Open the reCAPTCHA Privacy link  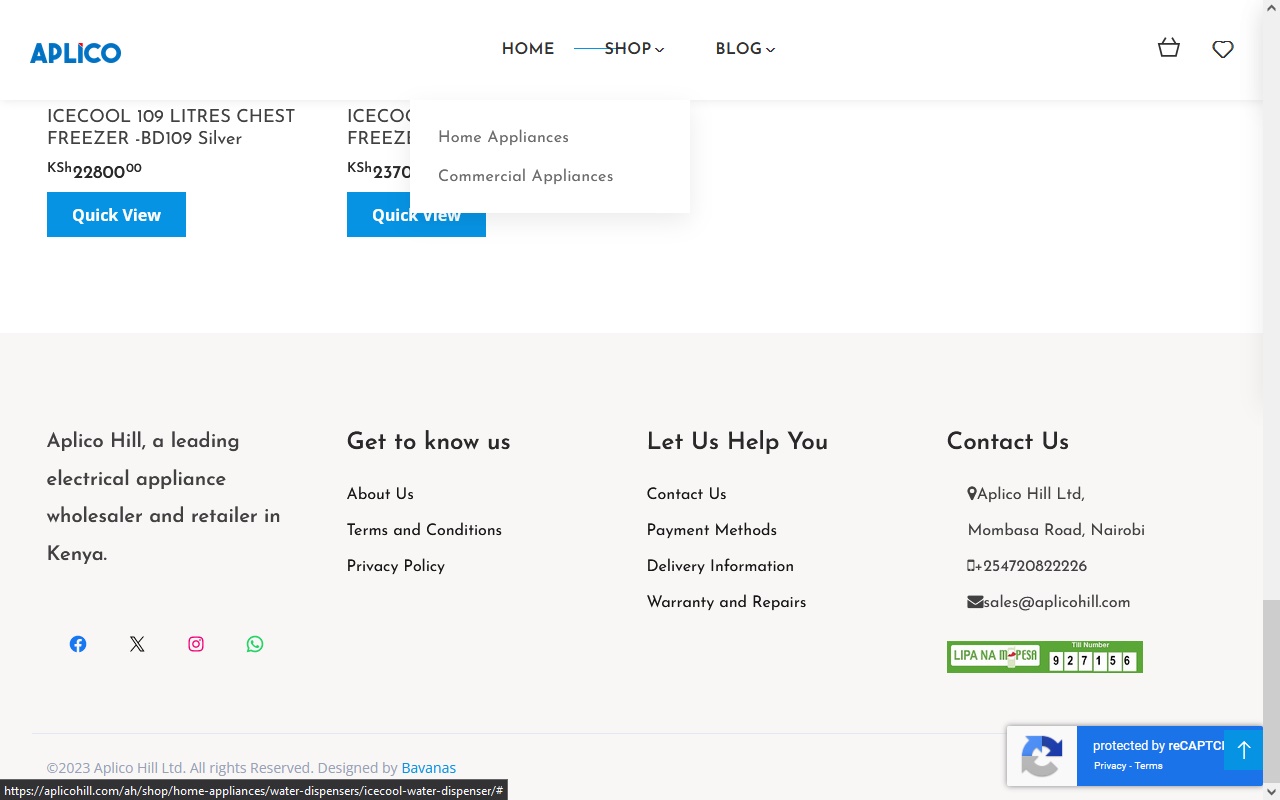[1110, 766]
